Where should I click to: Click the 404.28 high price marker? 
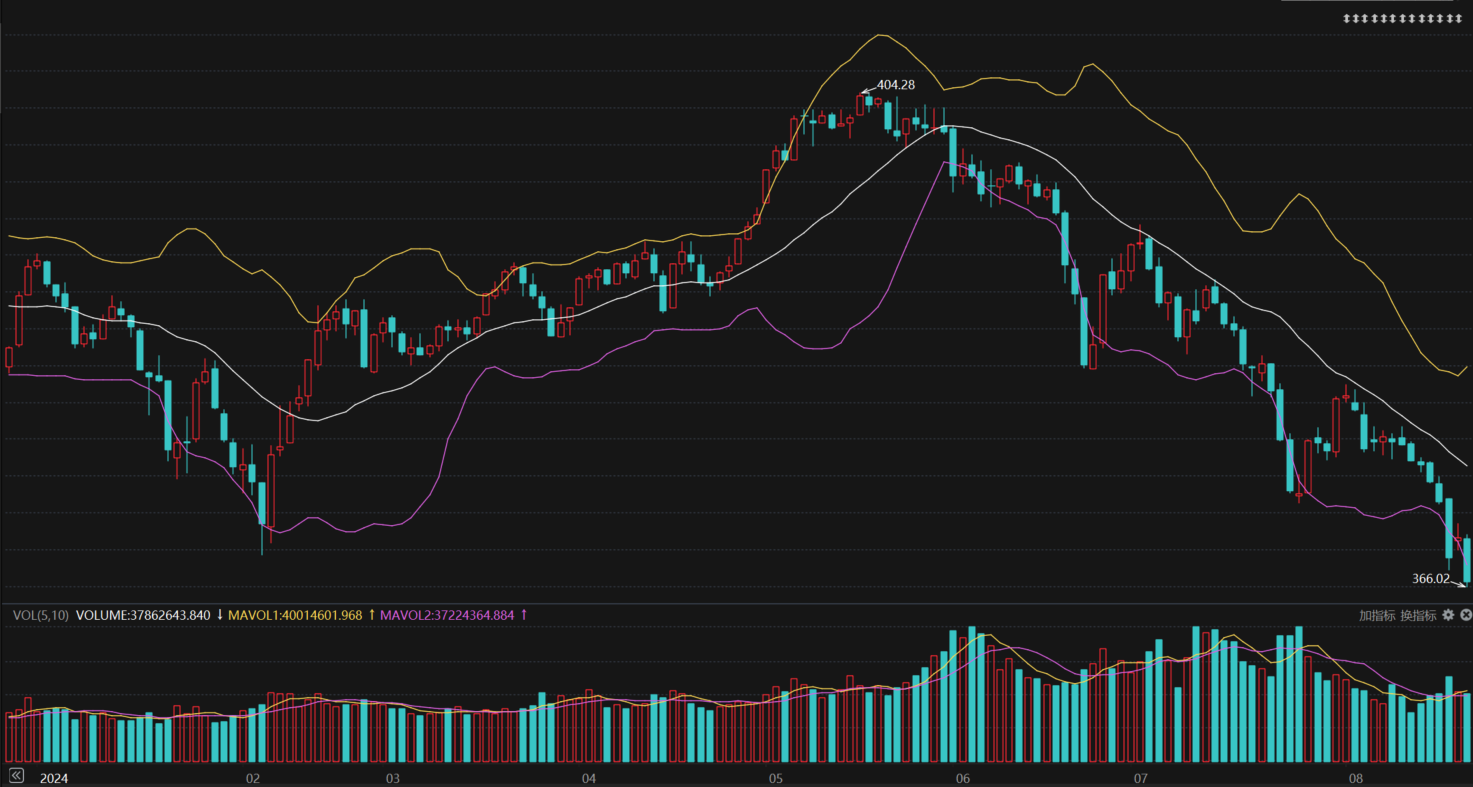895,85
